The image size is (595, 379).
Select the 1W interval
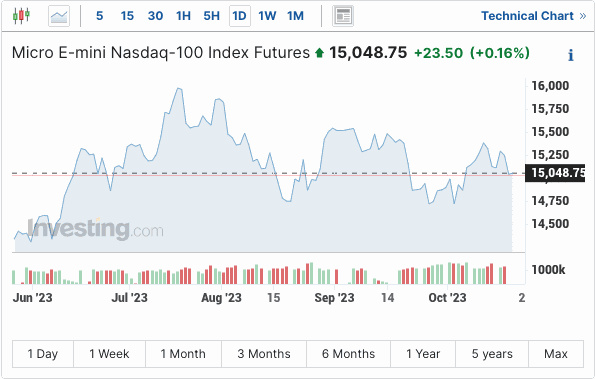click(267, 16)
